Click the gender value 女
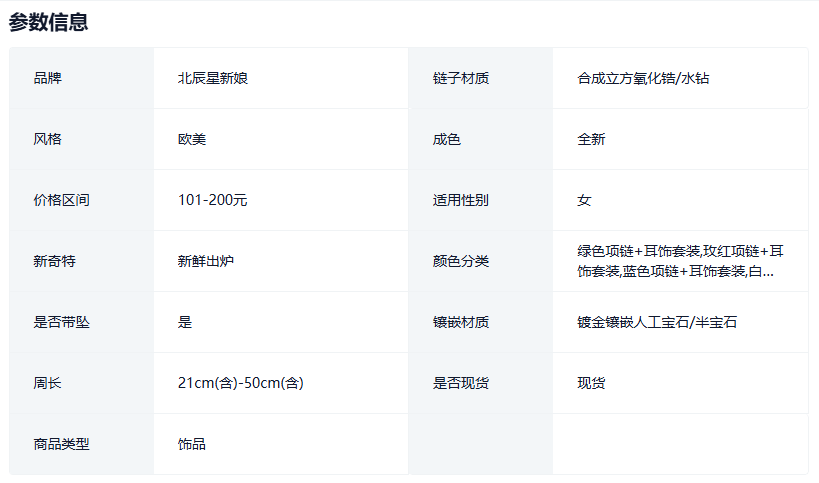819x483 pixels. pos(584,200)
